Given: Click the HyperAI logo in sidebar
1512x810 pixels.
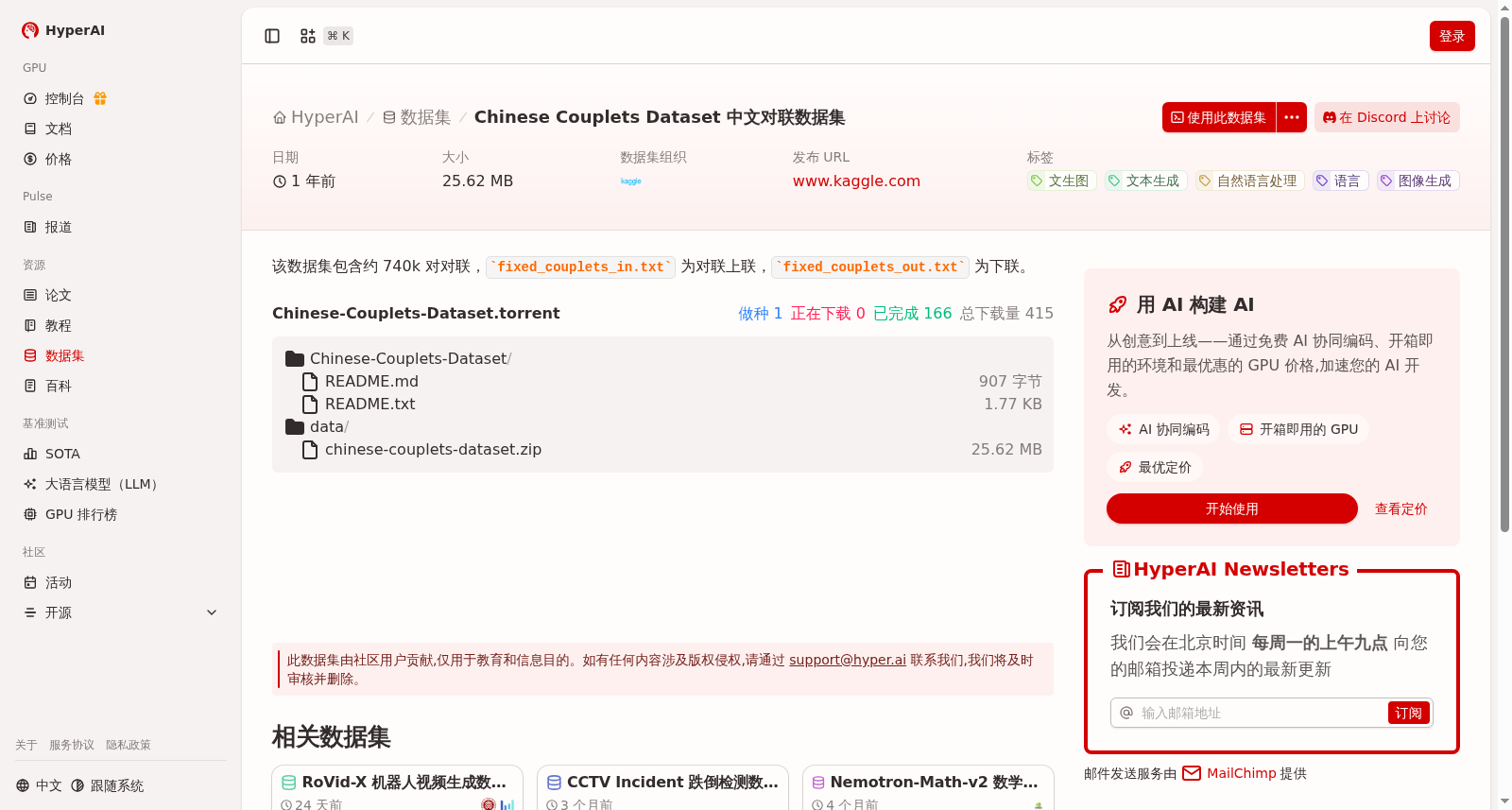Looking at the screenshot, I should coord(63,30).
